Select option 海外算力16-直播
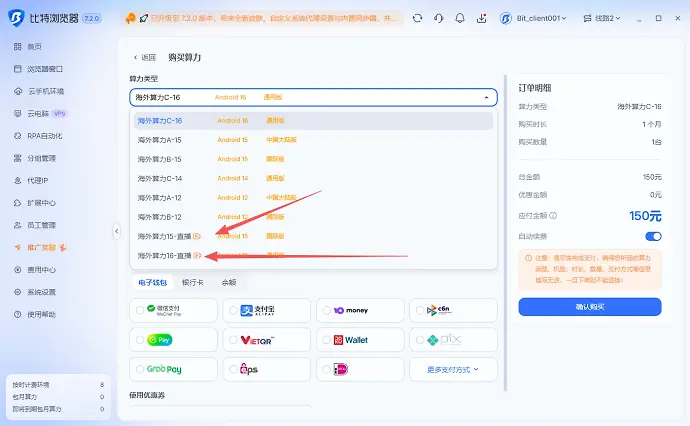The width and height of the screenshot is (690, 426). coord(313,256)
